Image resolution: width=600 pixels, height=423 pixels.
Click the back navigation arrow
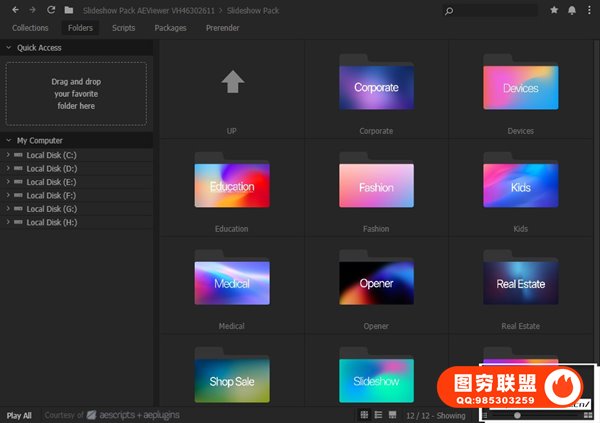[x=15, y=10]
